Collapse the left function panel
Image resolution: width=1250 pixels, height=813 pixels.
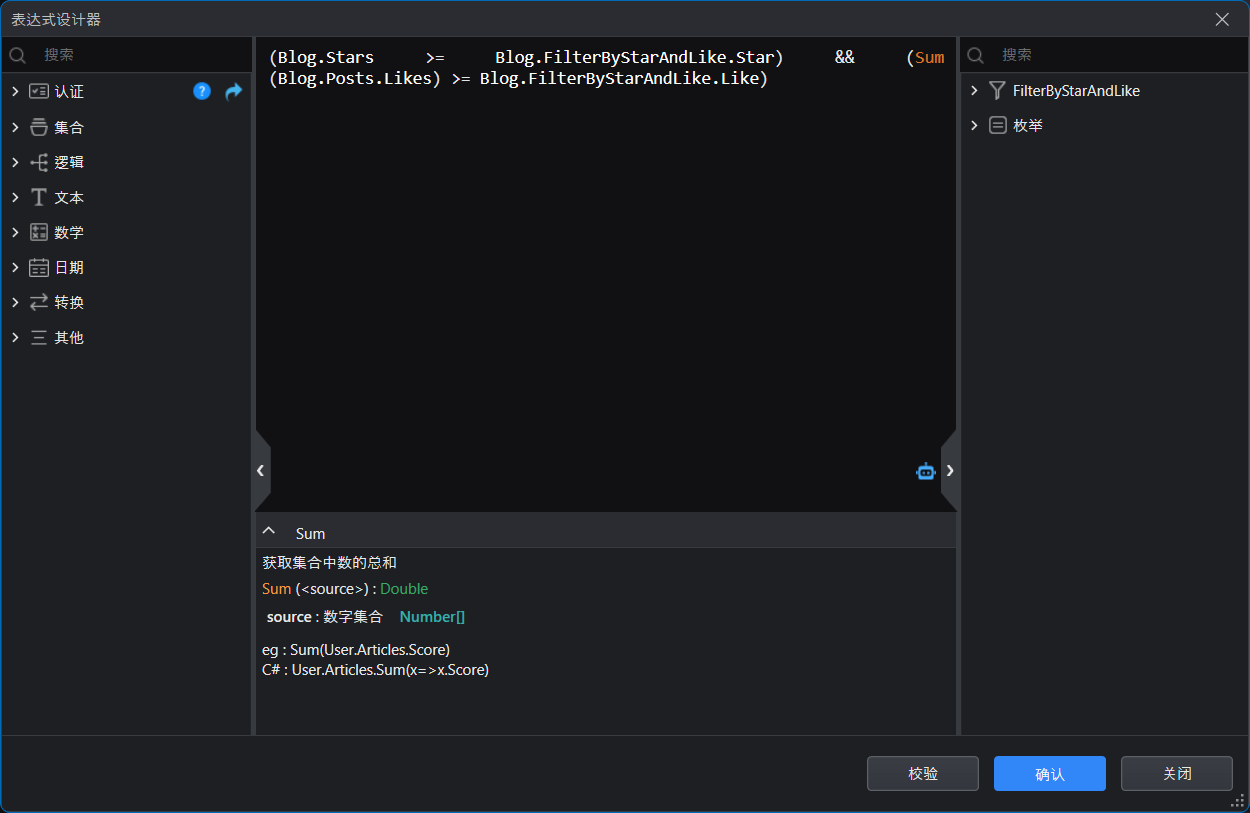coord(261,470)
